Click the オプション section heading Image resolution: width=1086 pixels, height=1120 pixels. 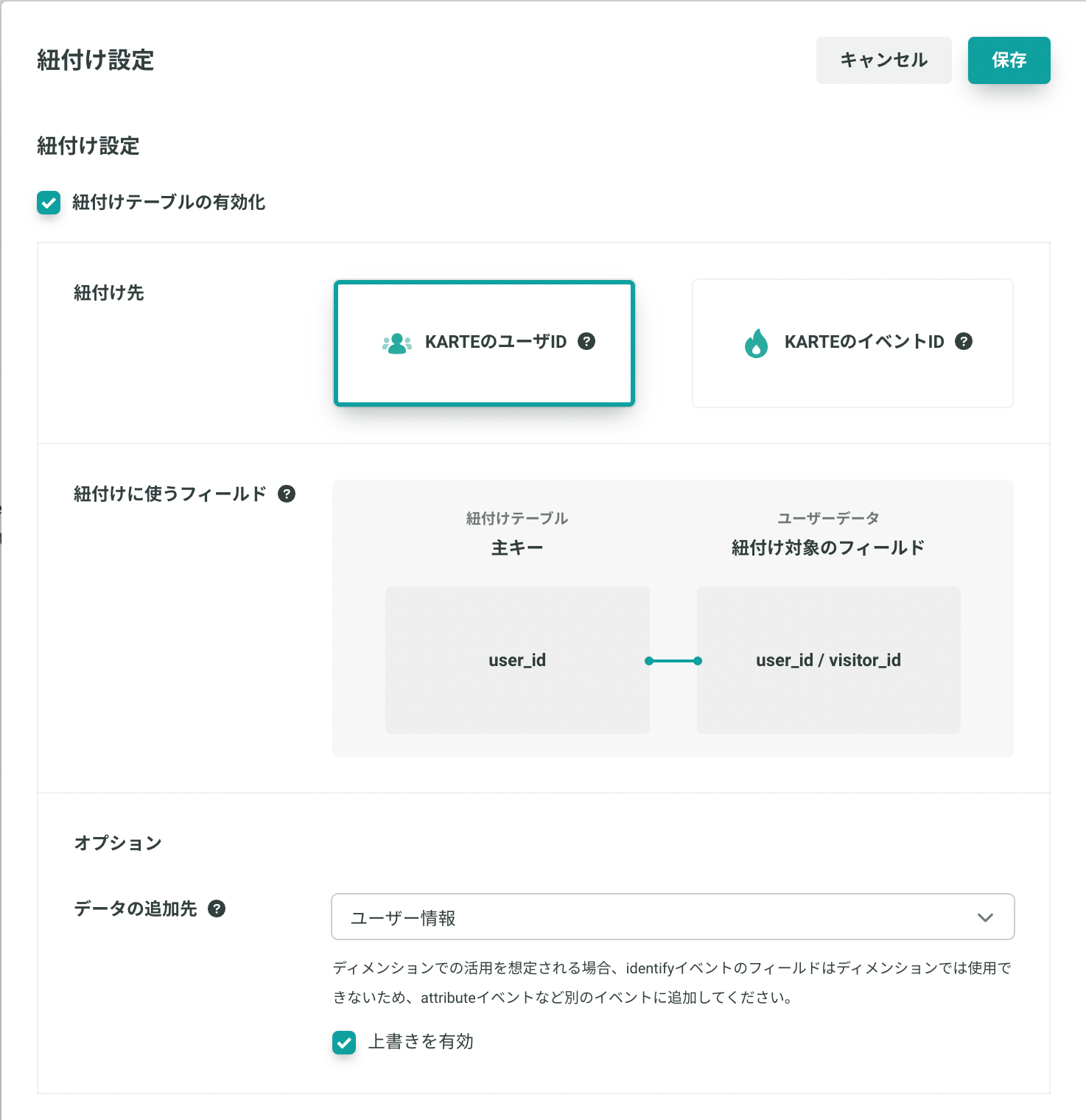(118, 843)
